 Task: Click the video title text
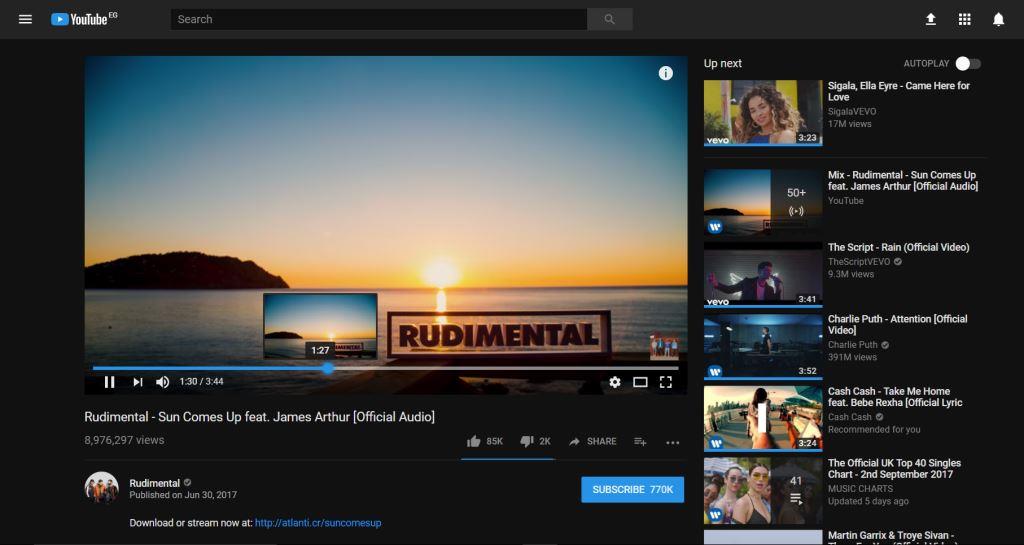(259, 416)
